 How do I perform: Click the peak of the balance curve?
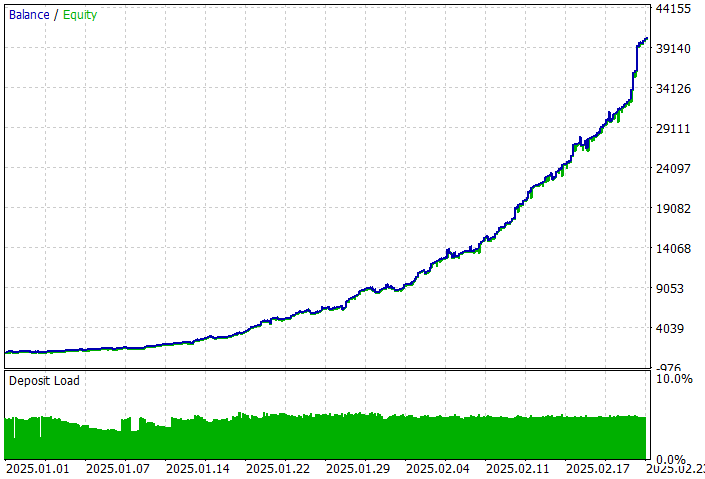(646, 39)
